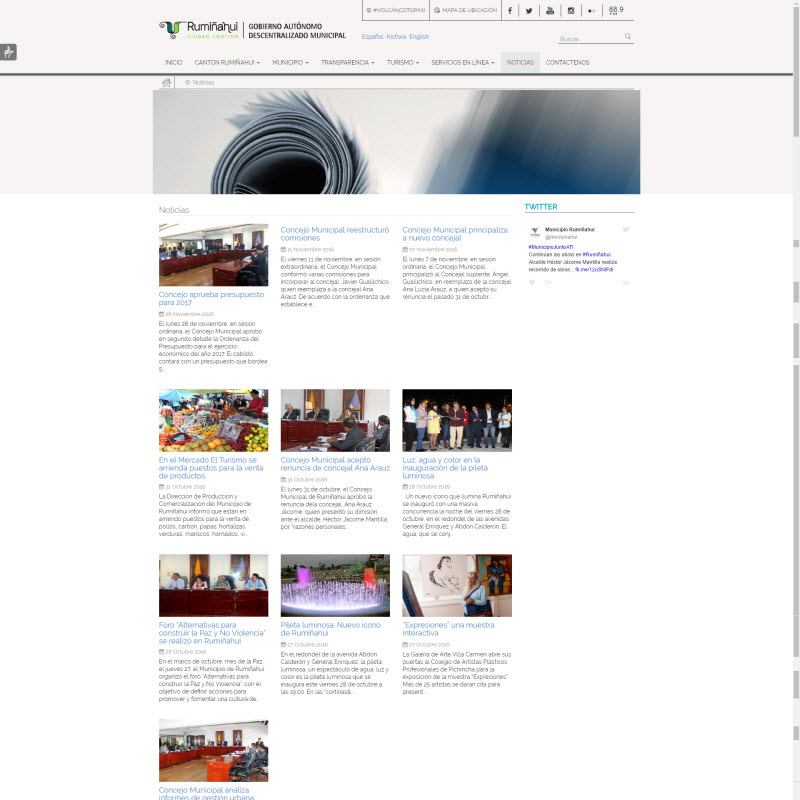Image resolution: width=800 pixels, height=800 pixels.
Task: Open 'En el Mercado El Turismo' article title
Action: coord(211,468)
